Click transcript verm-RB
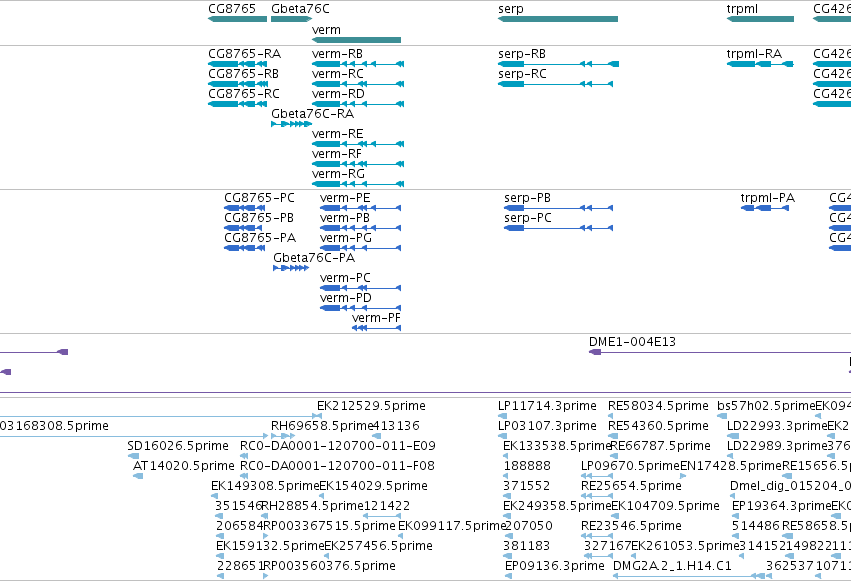The width and height of the screenshot is (851, 581). pos(358,64)
